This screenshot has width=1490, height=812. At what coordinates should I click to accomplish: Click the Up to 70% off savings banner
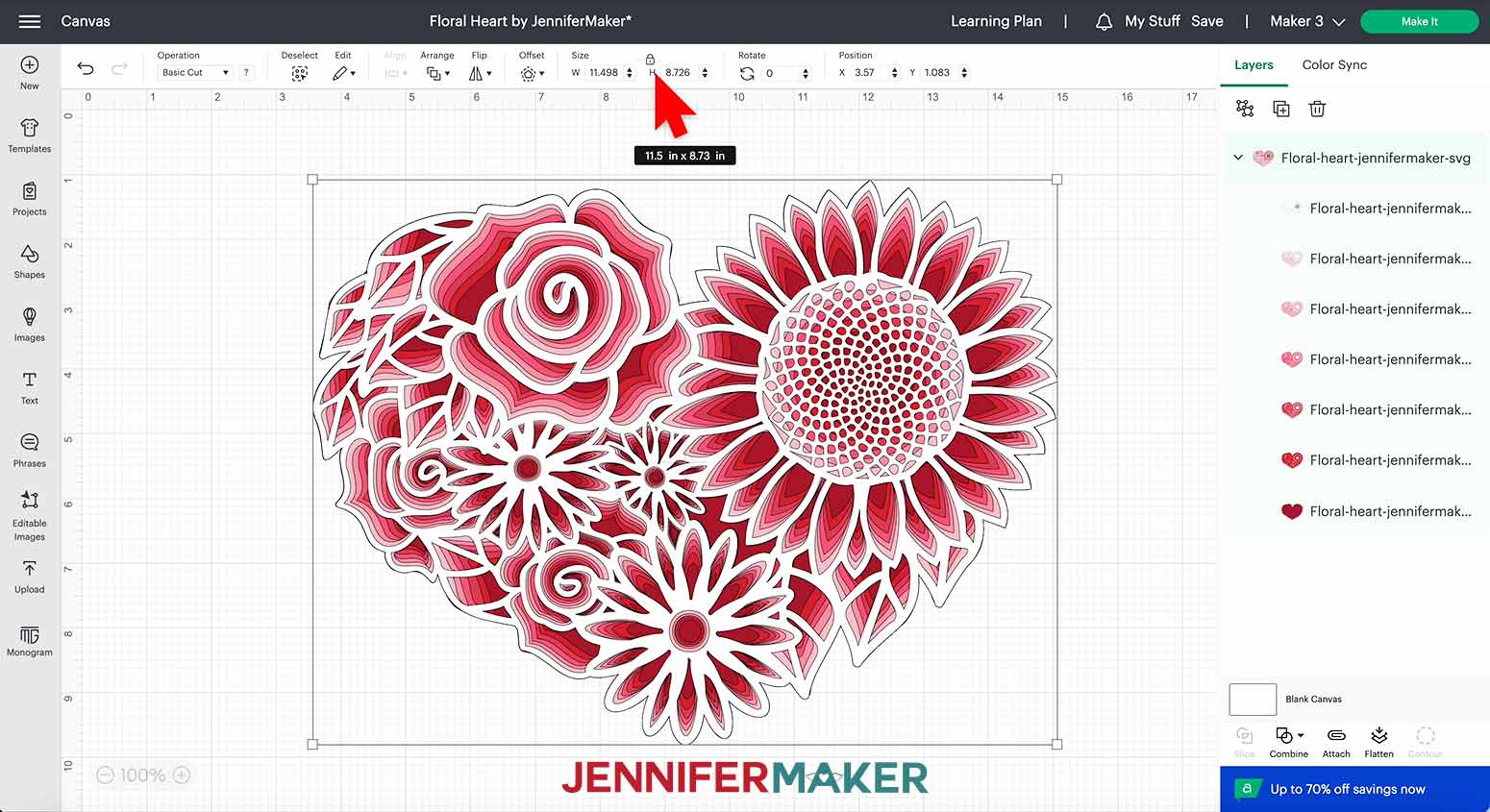(x=1355, y=789)
